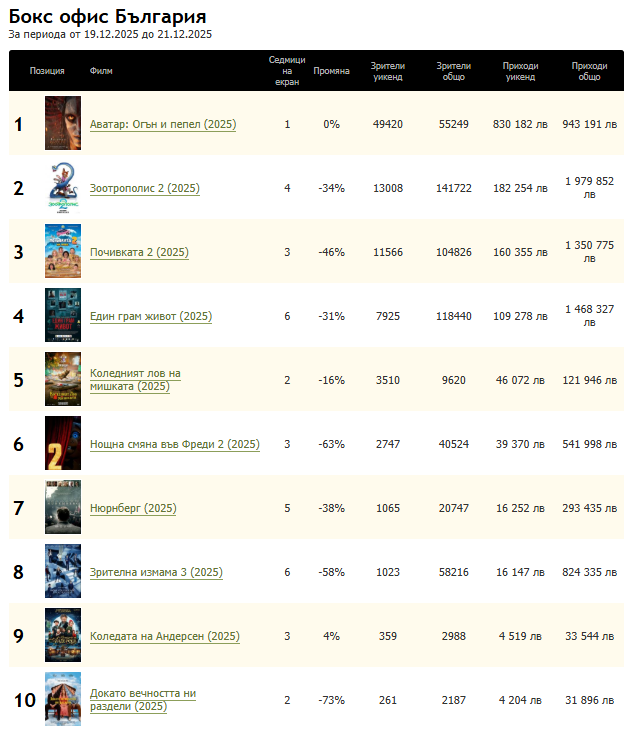
Task: Click the Зрители уикенд column header
Action: [387, 71]
